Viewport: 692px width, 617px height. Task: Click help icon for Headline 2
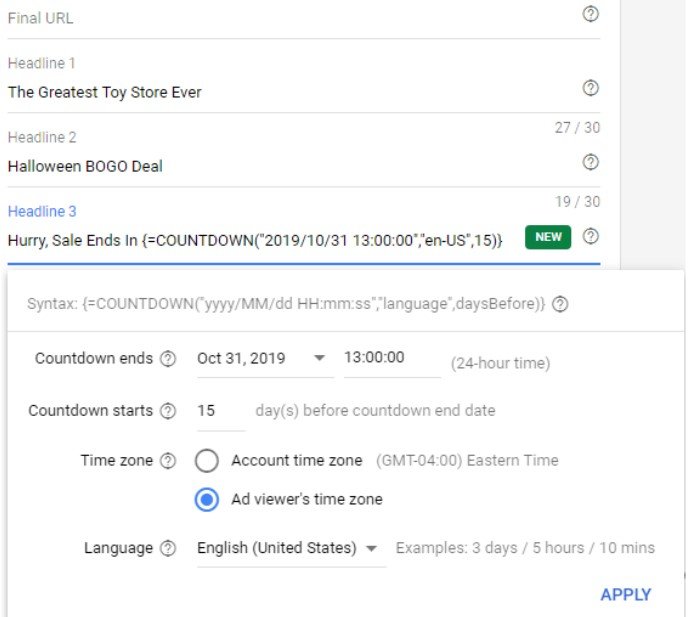(590, 162)
